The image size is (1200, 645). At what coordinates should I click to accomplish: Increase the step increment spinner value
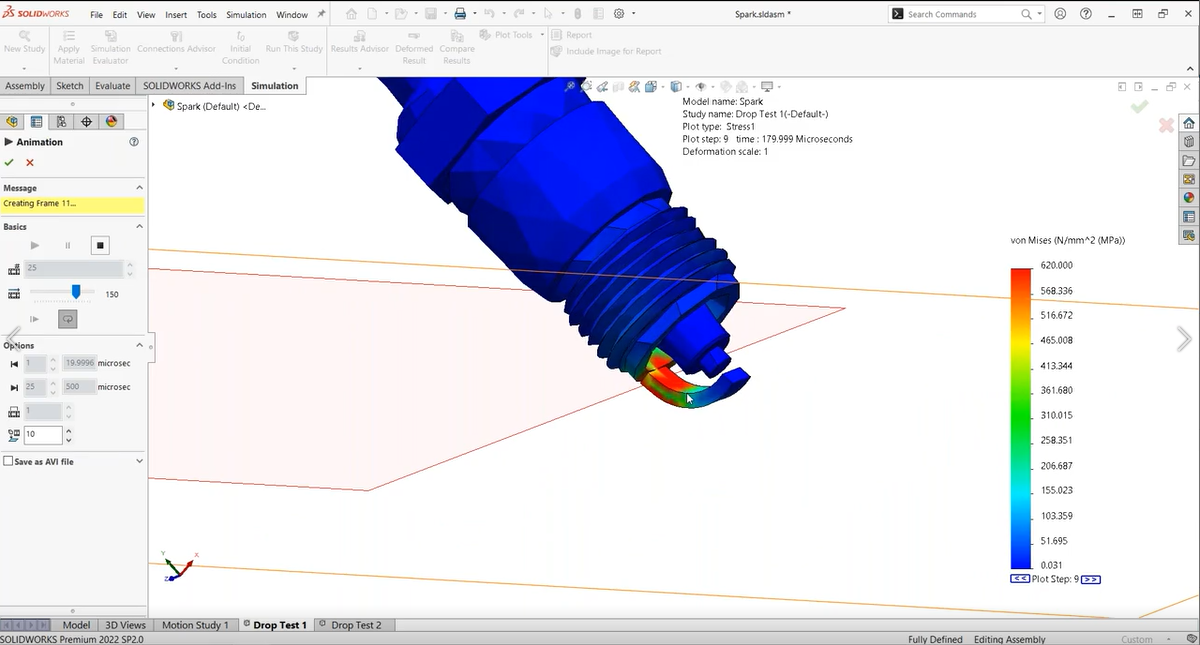coord(68,431)
